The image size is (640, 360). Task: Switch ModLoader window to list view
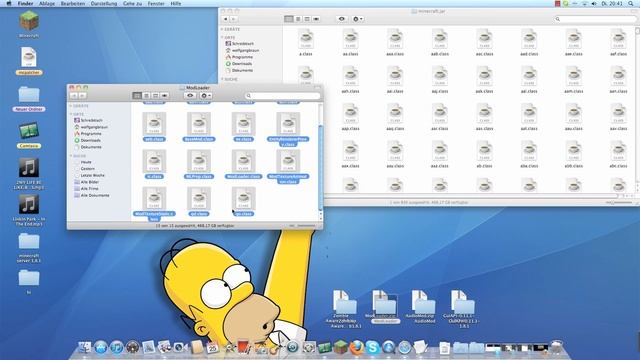coord(146,96)
